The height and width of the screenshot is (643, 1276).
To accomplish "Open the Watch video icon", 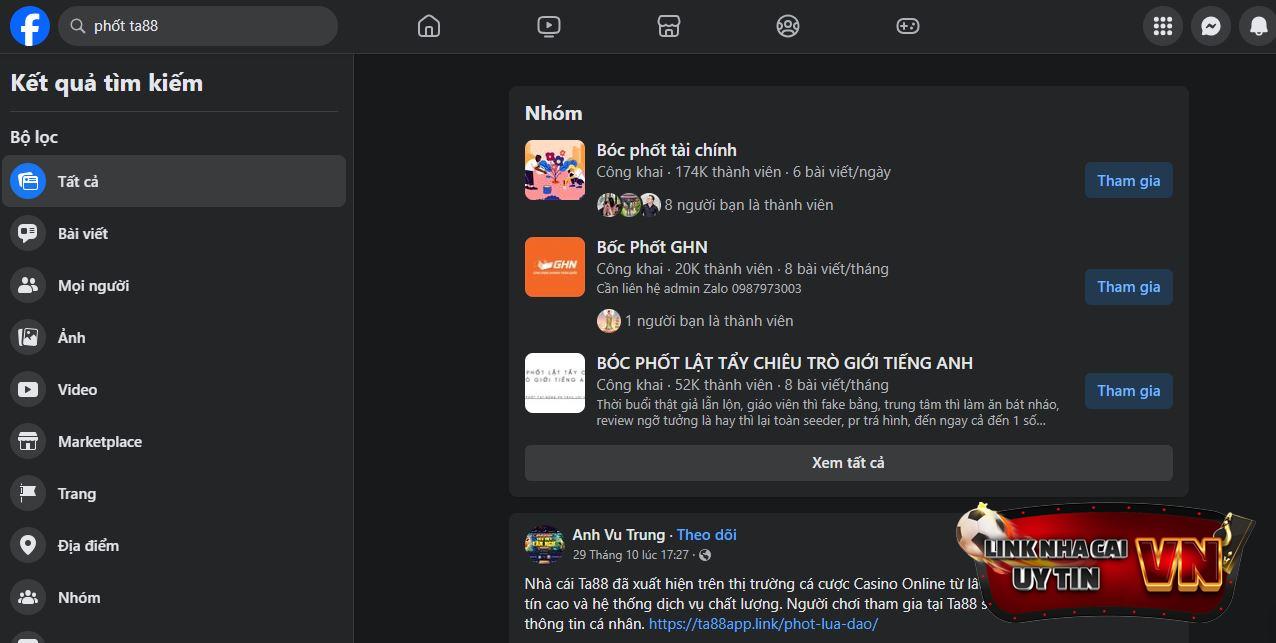I will click(549, 26).
